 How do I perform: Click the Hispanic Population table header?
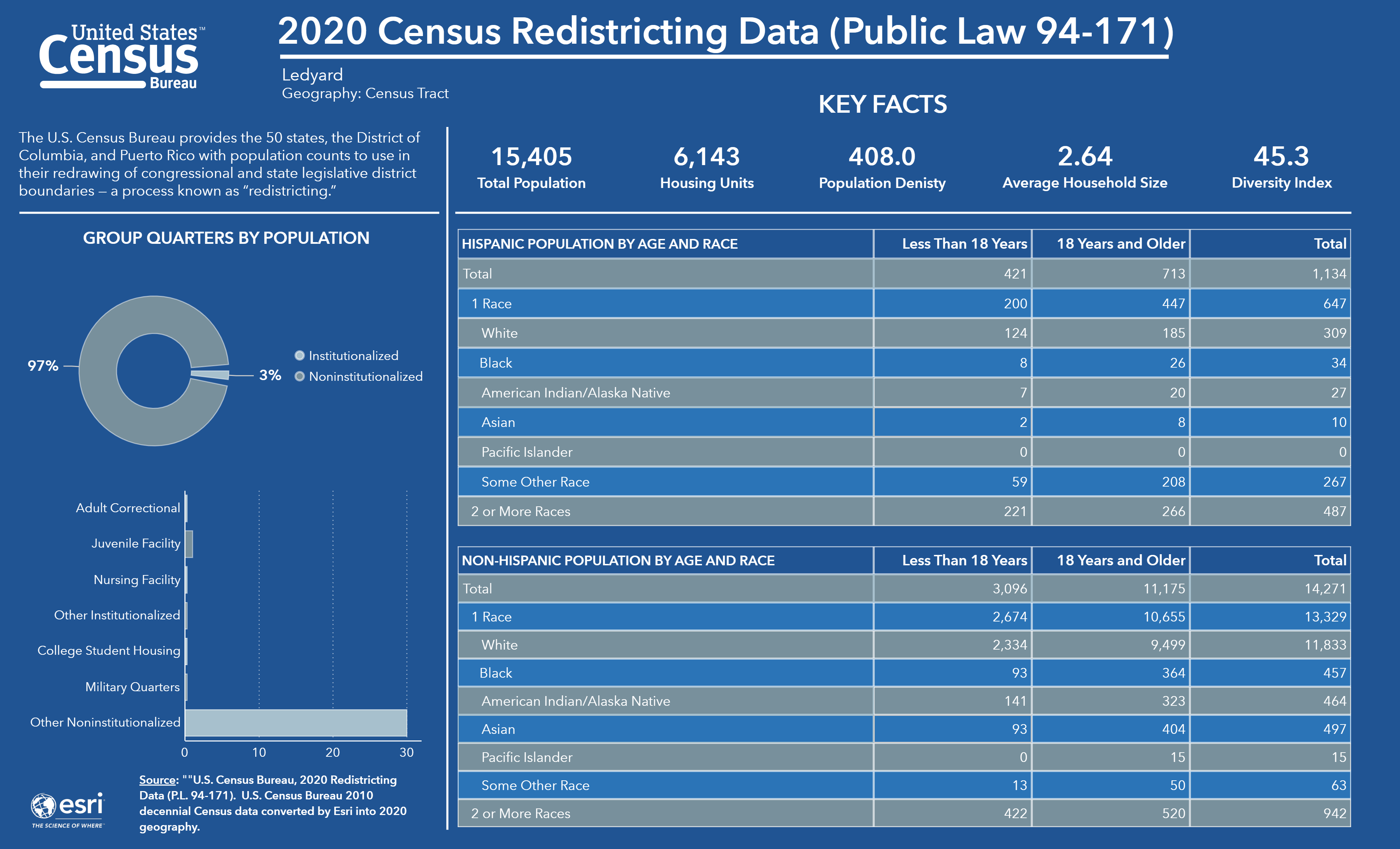point(599,244)
